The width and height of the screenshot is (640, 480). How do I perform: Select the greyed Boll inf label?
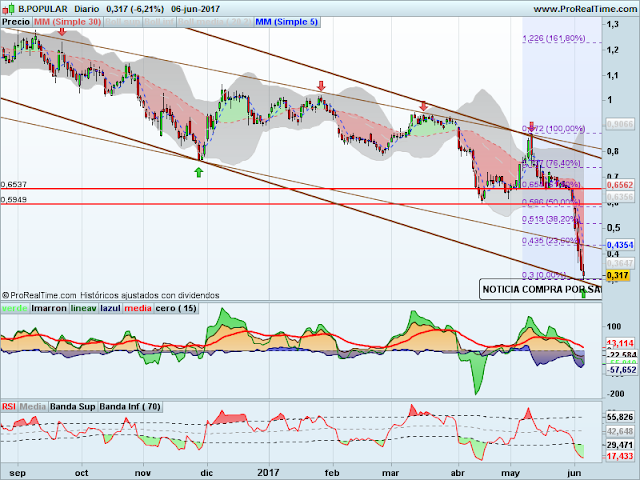(159, 22)
